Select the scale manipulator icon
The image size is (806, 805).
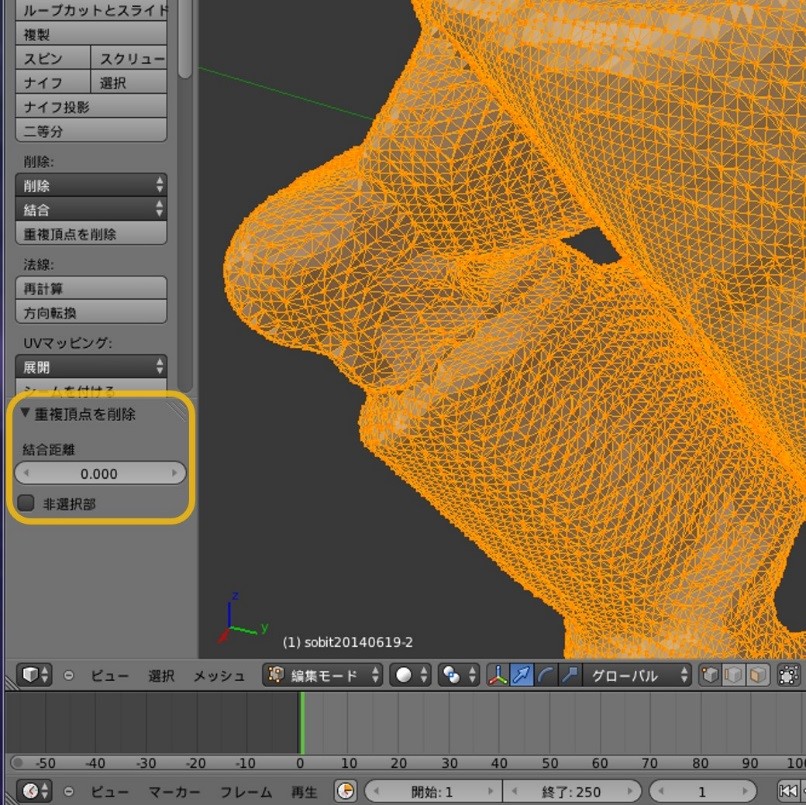point(569,675)
